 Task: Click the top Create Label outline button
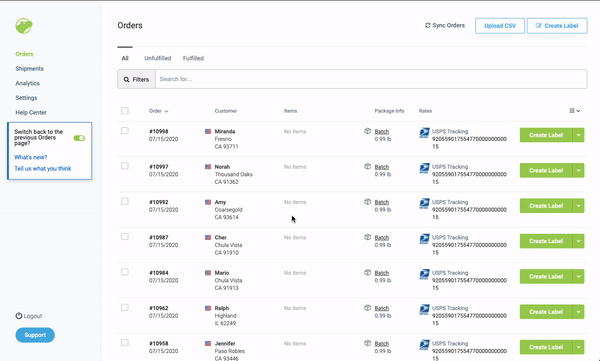tap(557, 26)
